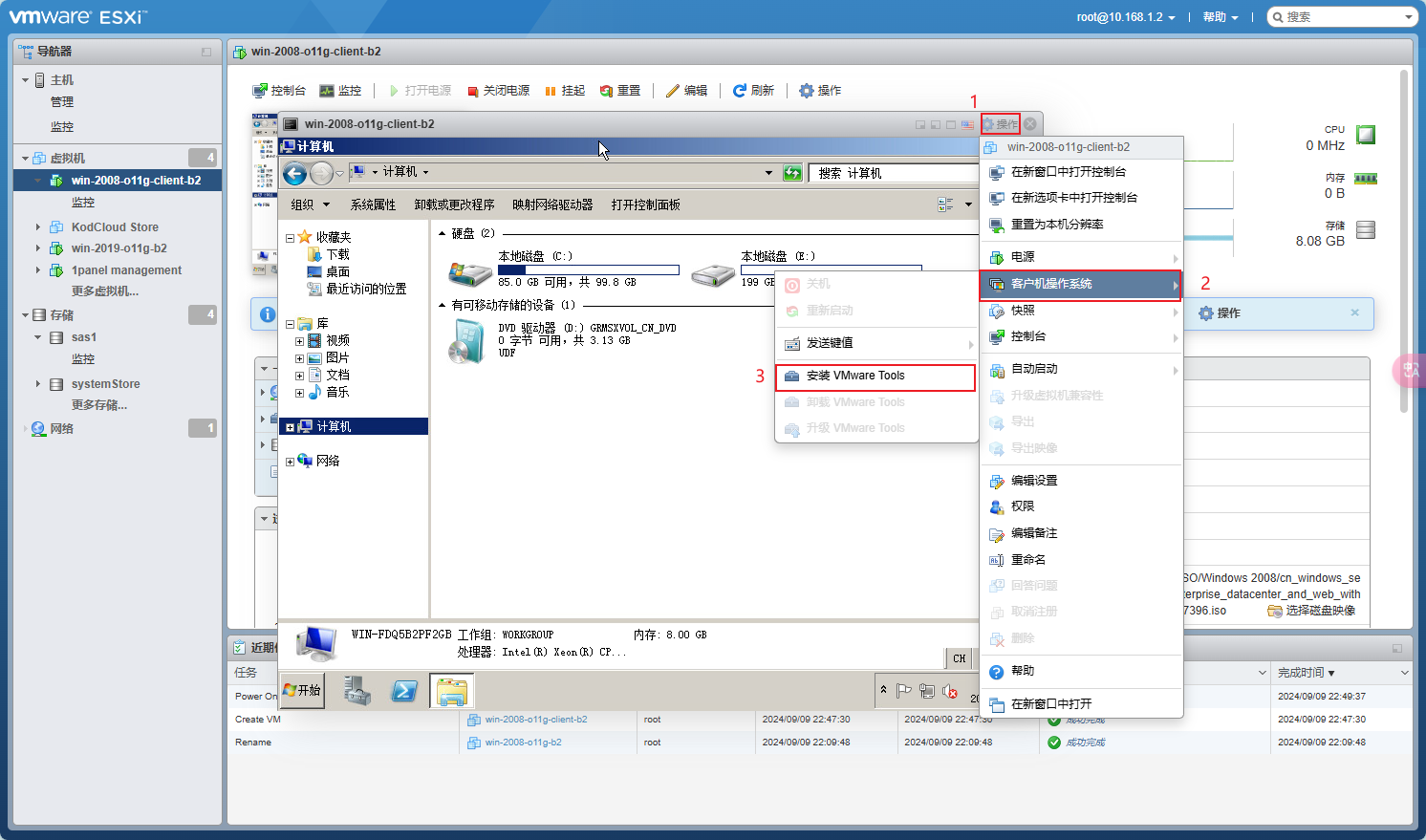Expand the systemStore datastore node
The image size is (1426, 840).
38,384
